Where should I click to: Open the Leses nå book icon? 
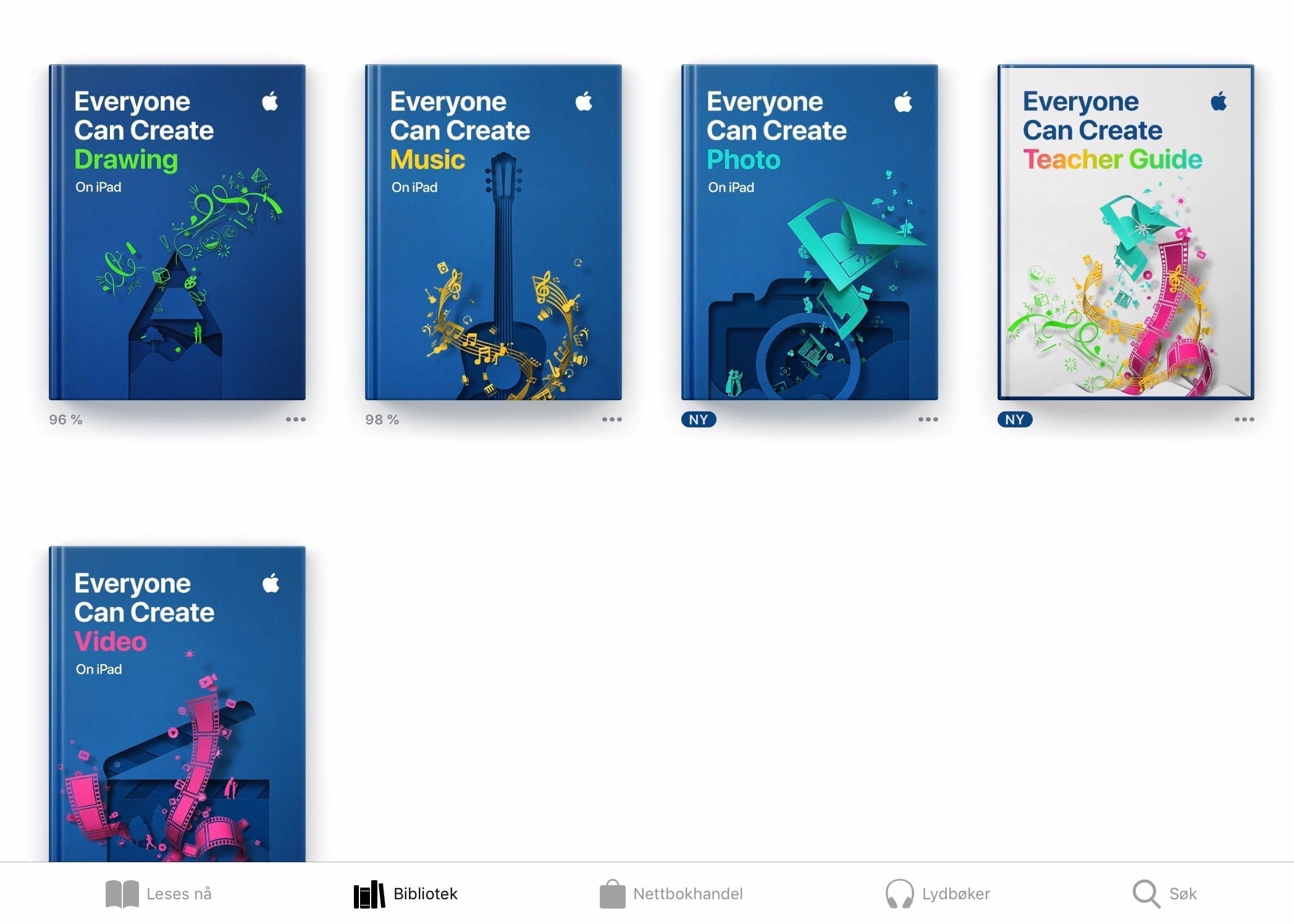[x=122, y=894]
